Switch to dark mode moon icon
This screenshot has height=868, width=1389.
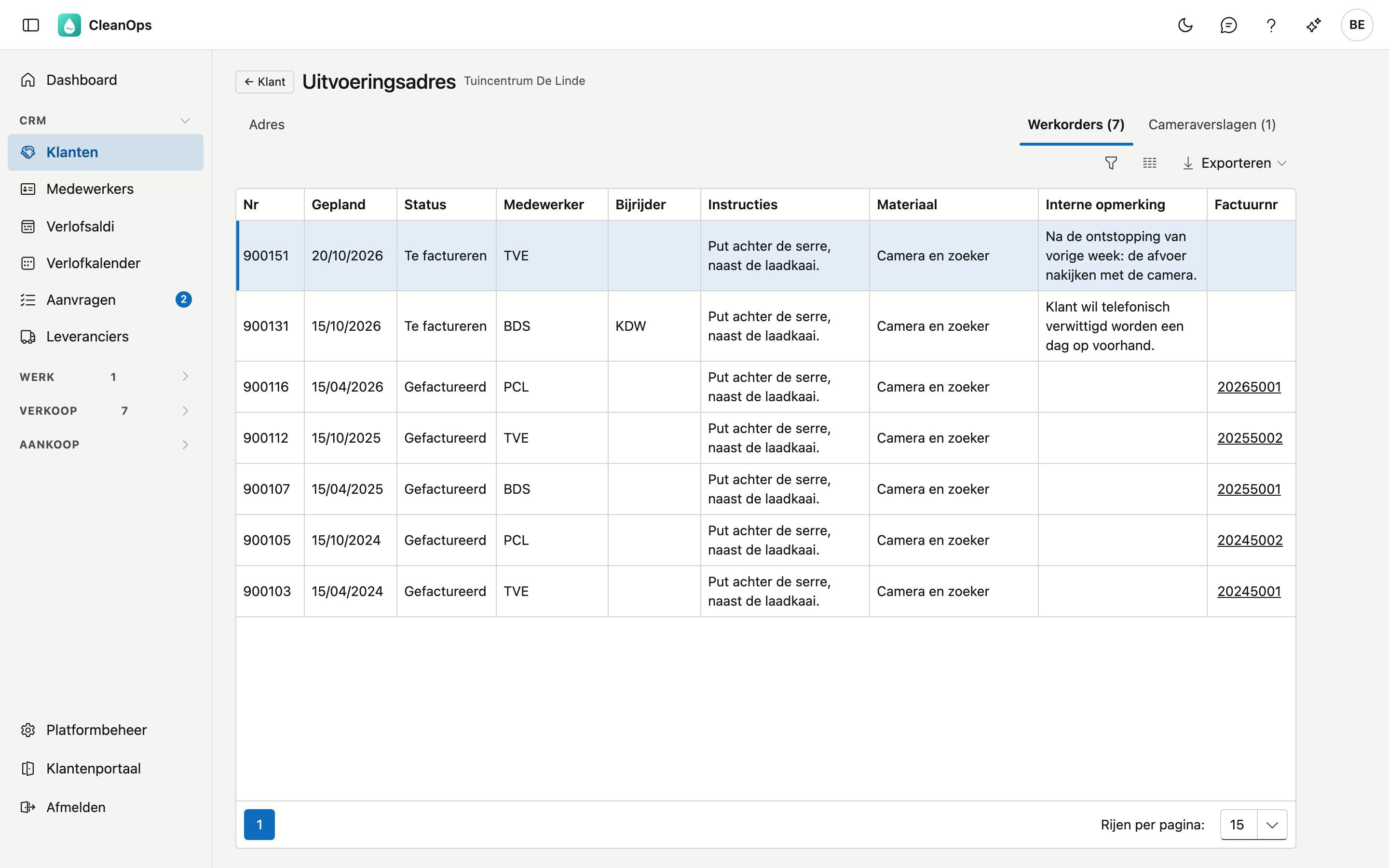pyautogui.click(x=1185, y=25)
